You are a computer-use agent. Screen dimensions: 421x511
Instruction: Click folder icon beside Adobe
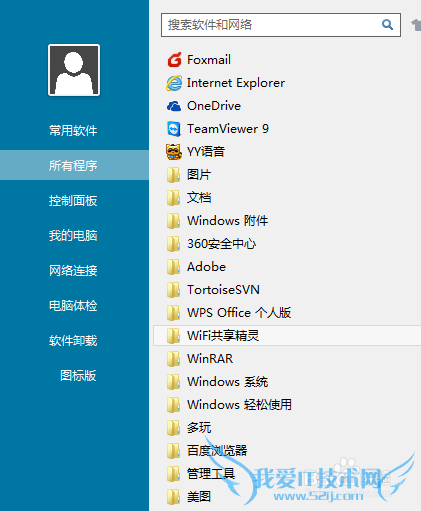[174, 267]
